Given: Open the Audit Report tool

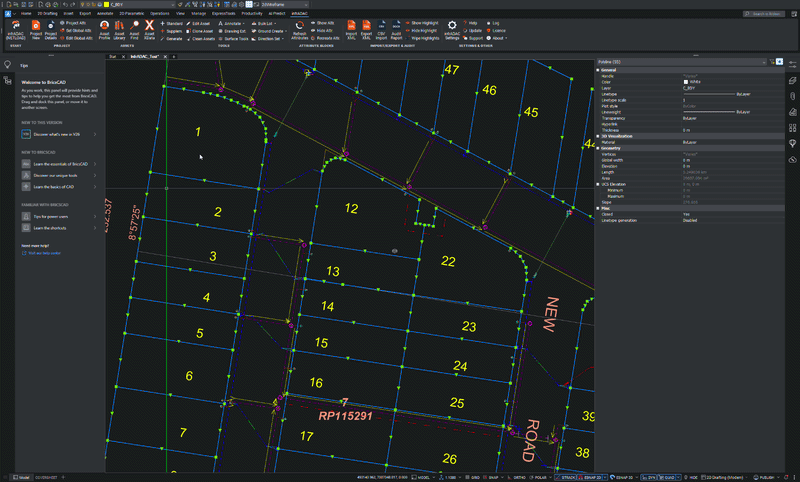Looking at the screenshot, I should [x=396, y=30].
